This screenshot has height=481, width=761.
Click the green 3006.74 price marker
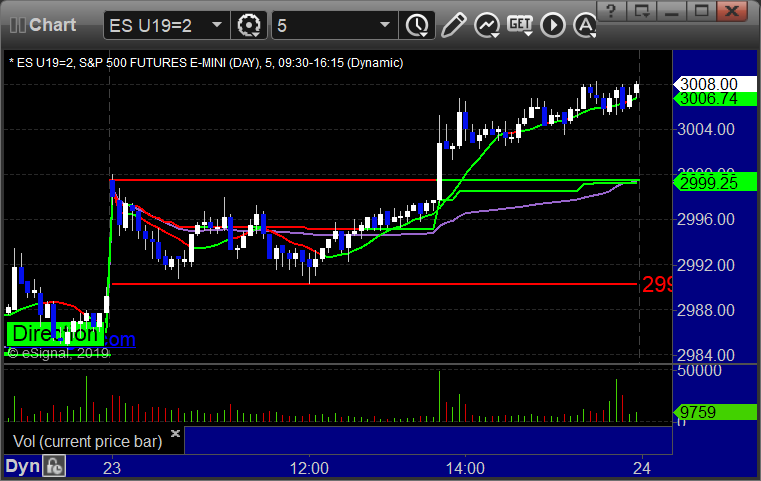pos(714,99)
